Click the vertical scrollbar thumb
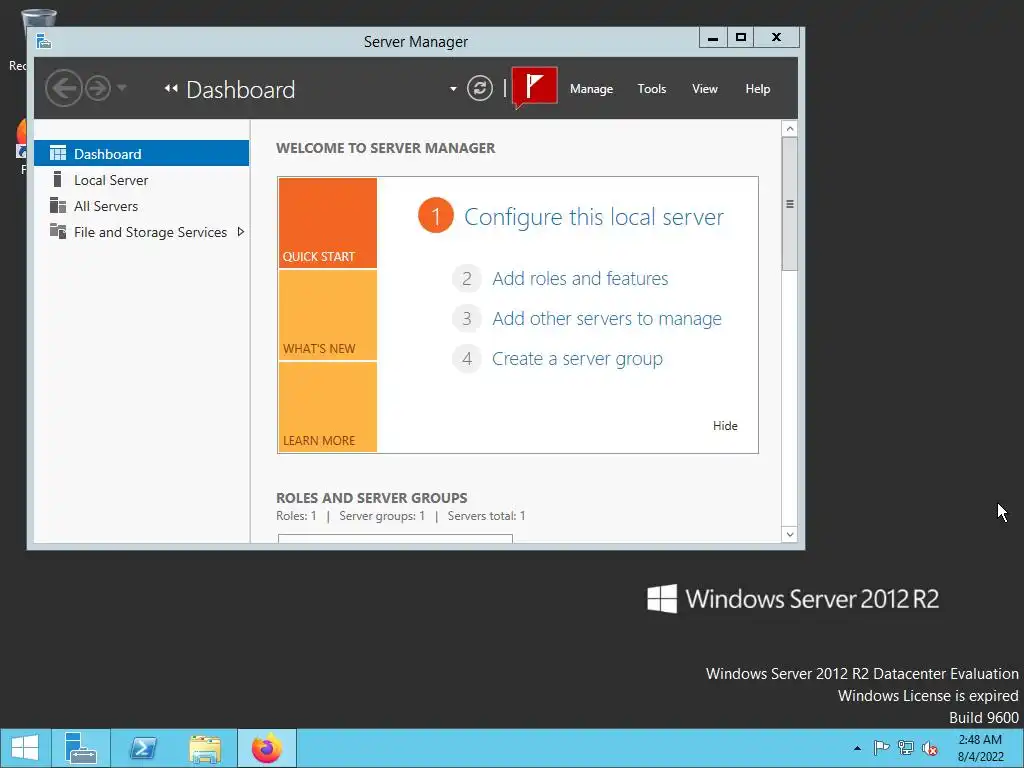Image resolution: width=1024 pixels, height=768 pixels. click(x=790, y=204)
